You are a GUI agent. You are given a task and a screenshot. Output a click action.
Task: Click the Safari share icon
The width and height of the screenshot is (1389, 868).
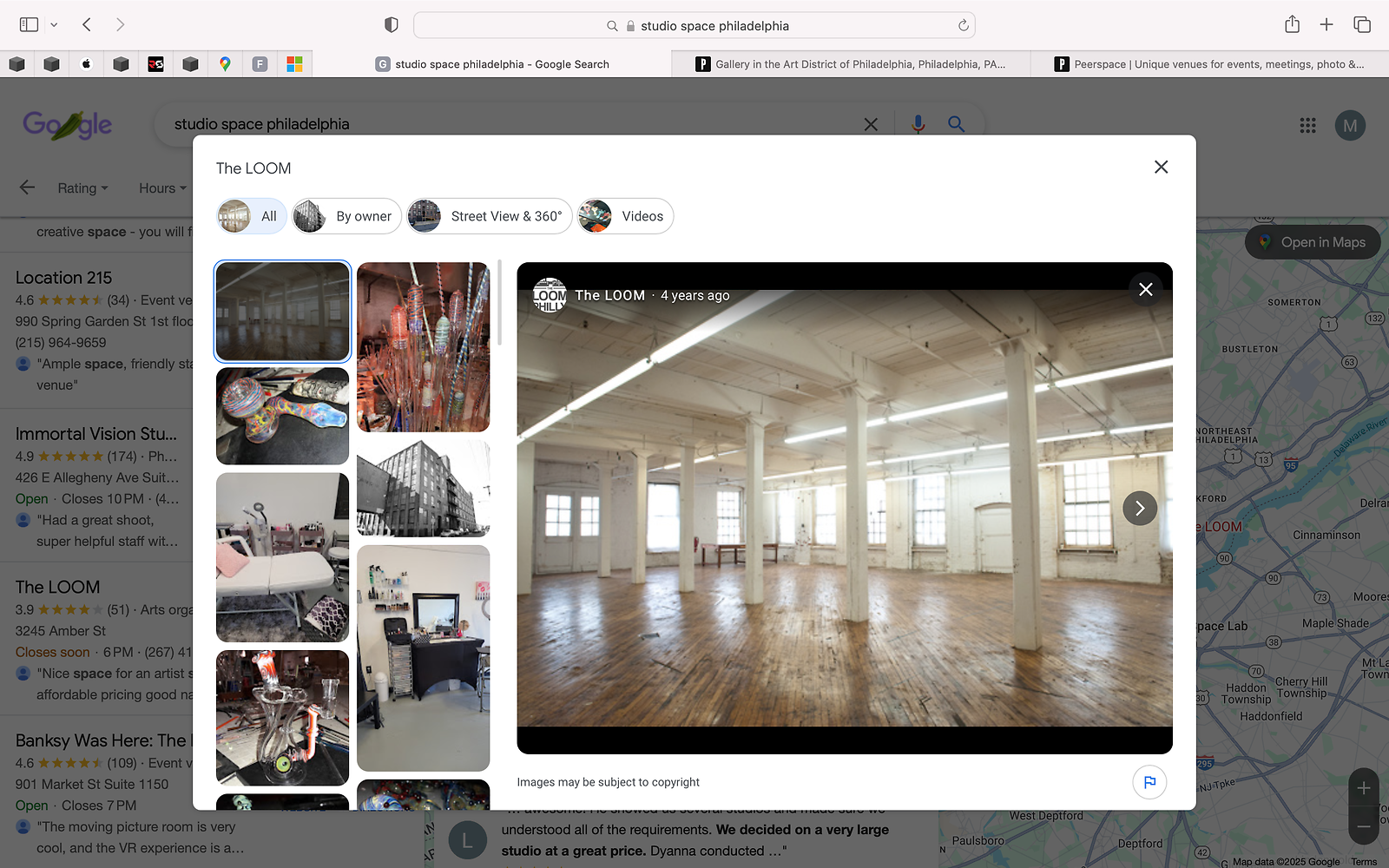[1292, 25]
